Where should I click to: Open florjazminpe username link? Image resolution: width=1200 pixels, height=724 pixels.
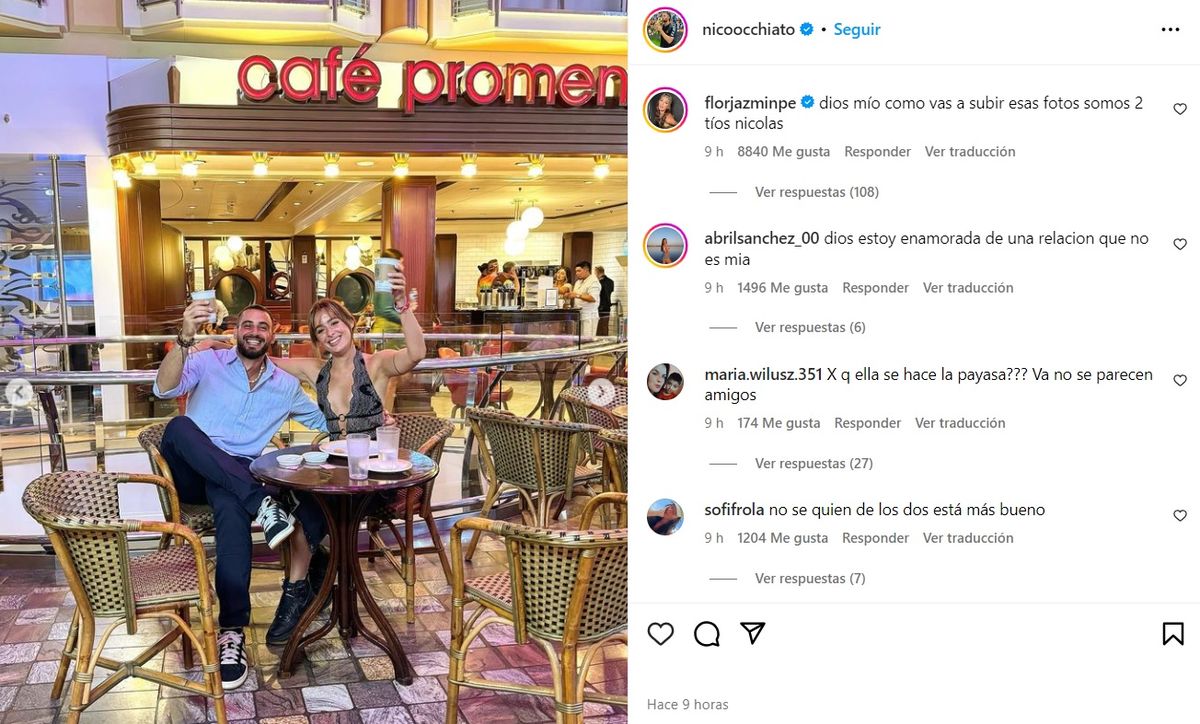pos(749,103)
